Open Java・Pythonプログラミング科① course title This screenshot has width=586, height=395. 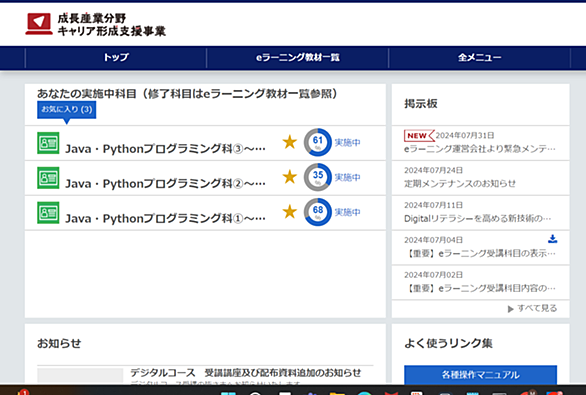pyautogui.click(x=166, y=218)
